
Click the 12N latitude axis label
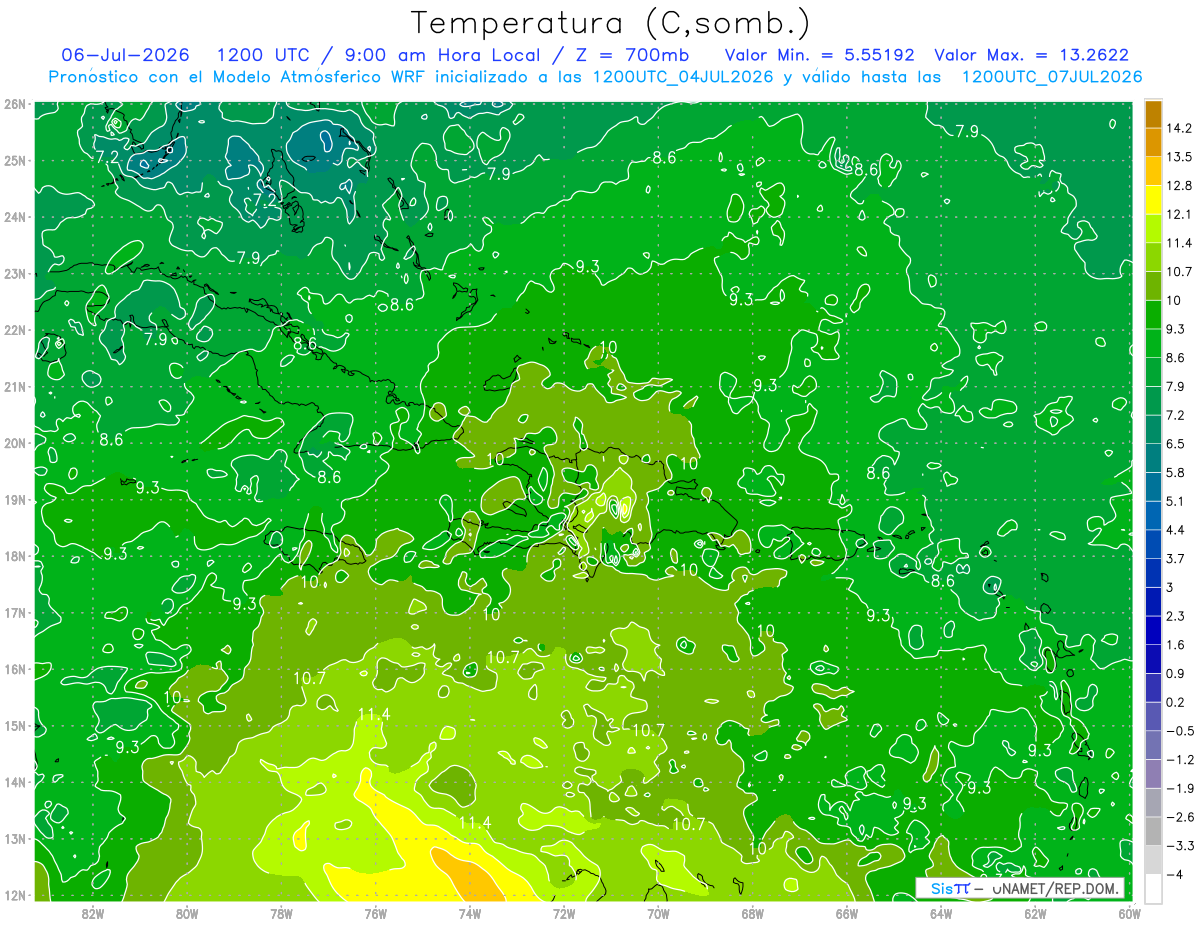pos(15,895)
